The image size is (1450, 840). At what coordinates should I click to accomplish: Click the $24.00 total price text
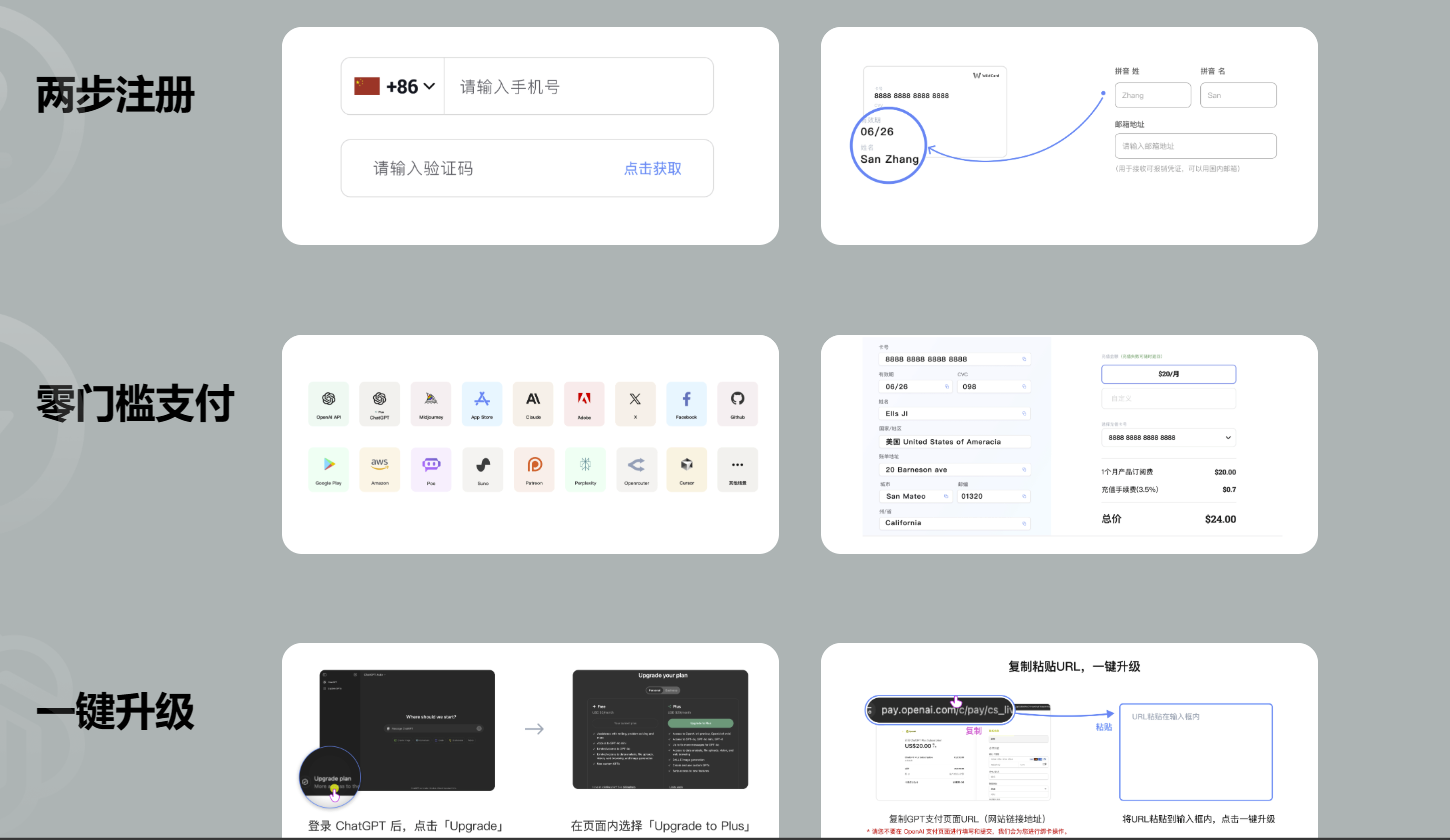[1220, 519]
